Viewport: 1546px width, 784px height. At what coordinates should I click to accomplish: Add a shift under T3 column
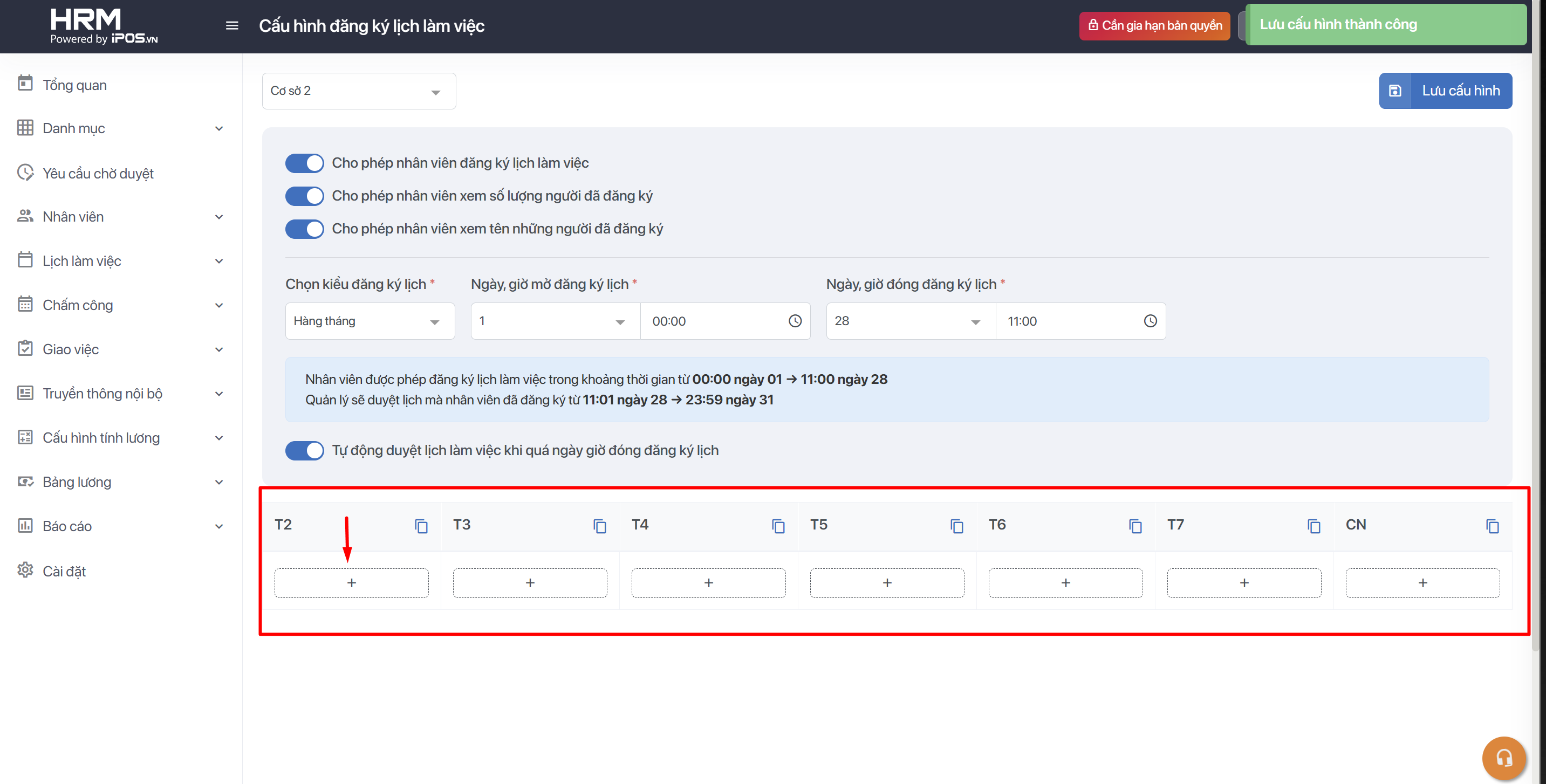[530, 582]
